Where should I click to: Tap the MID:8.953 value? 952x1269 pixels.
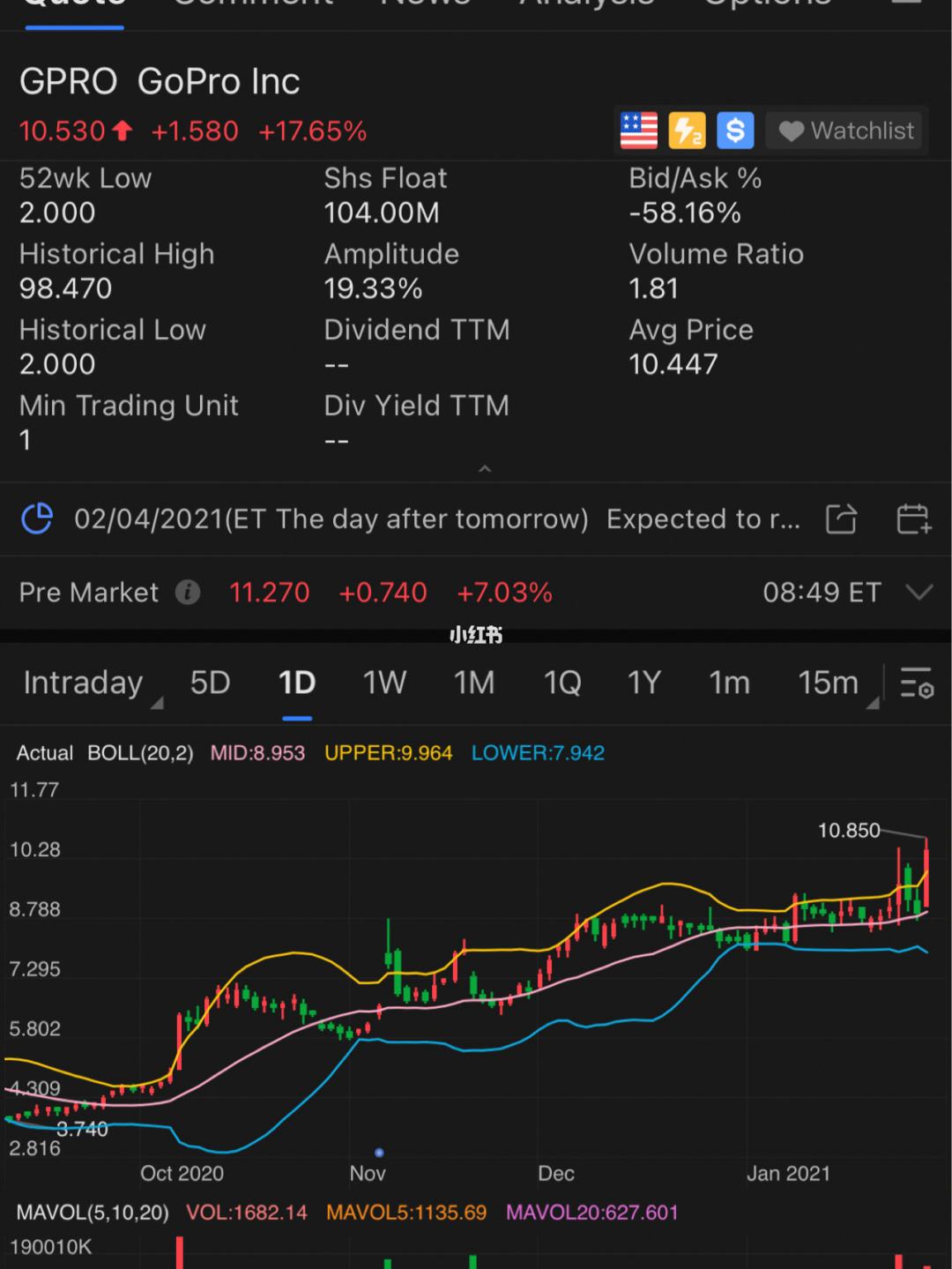pyautogui.click(x=257, y=753)
